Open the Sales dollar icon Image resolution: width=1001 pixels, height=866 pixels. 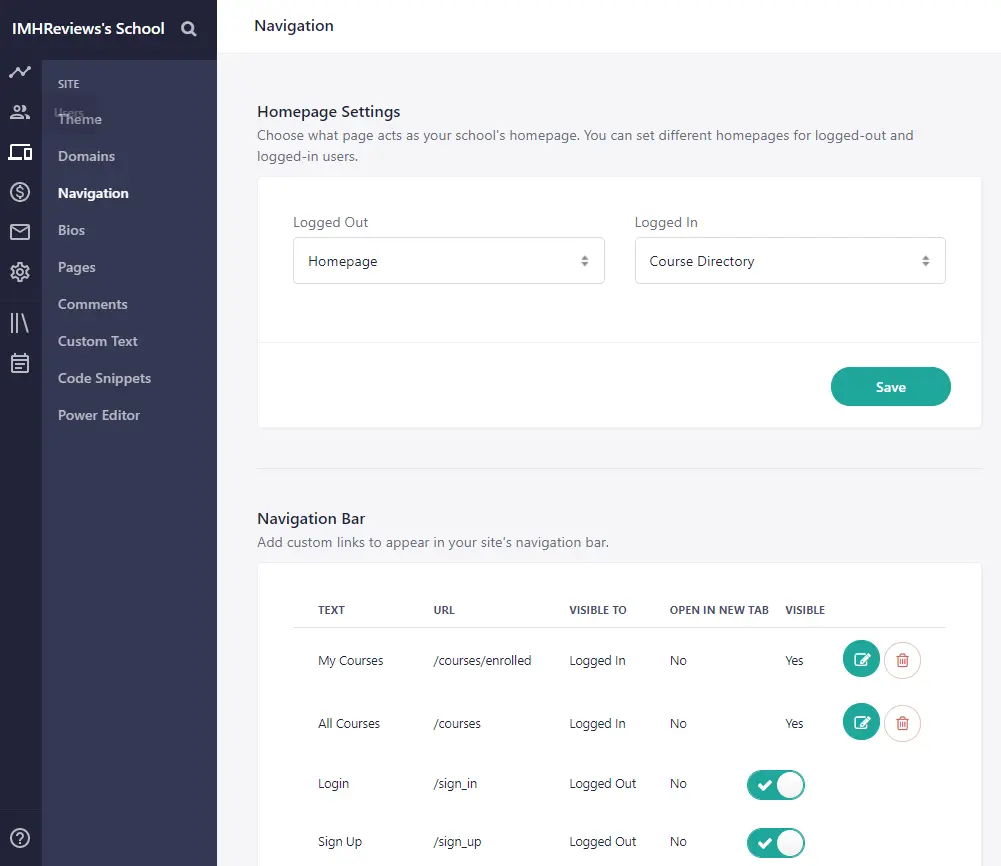(20, 192)
